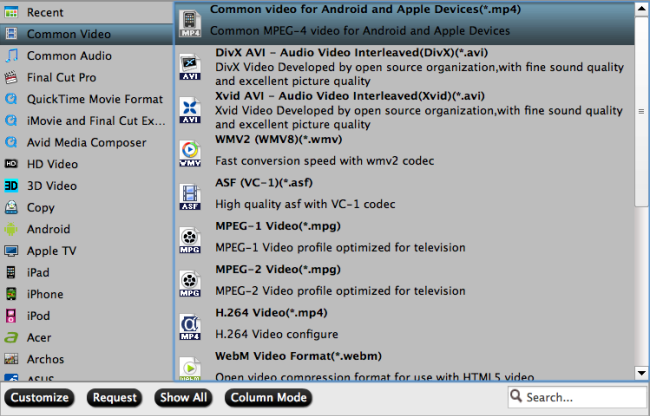650x416 pixels.
Task: Open the iPod category label
Action: 38,316
